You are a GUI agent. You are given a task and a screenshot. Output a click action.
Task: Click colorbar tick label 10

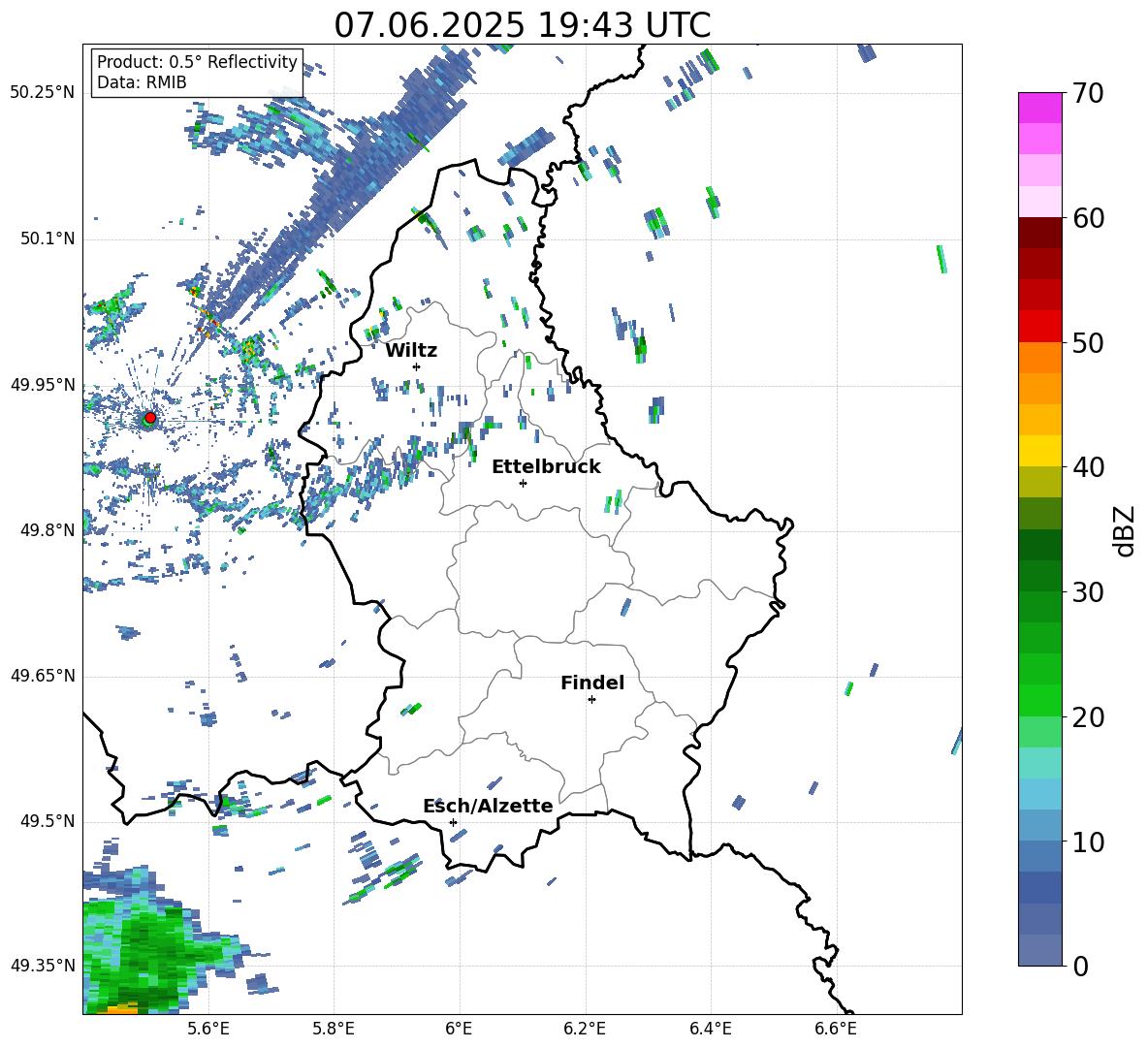tap(1088, 842)
